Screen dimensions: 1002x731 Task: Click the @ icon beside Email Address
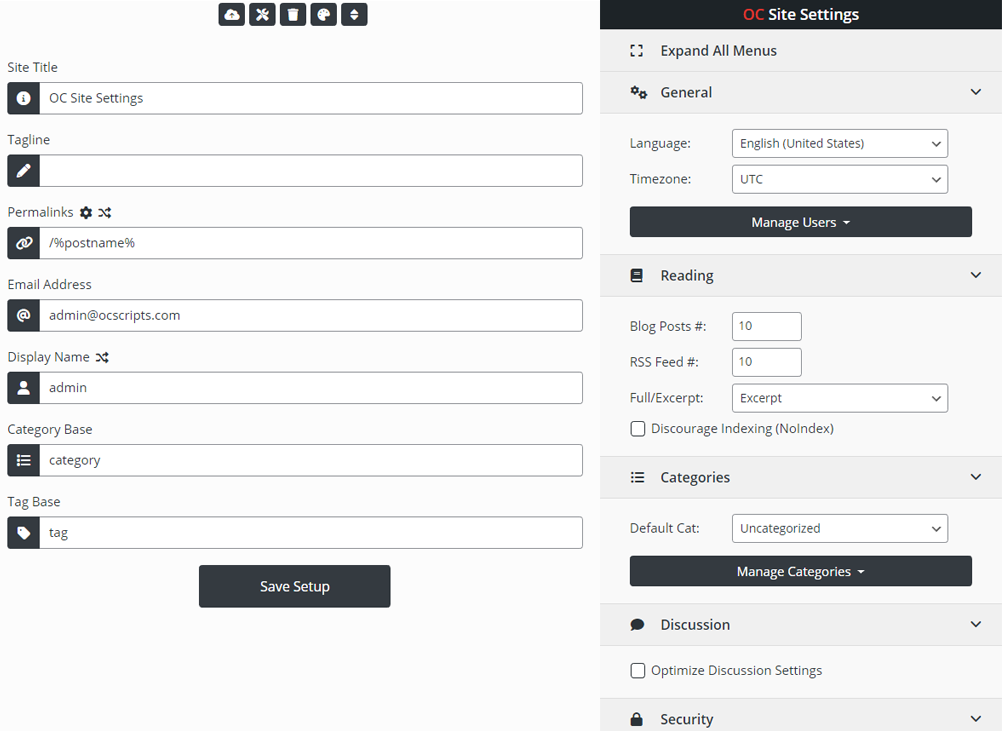24,316
